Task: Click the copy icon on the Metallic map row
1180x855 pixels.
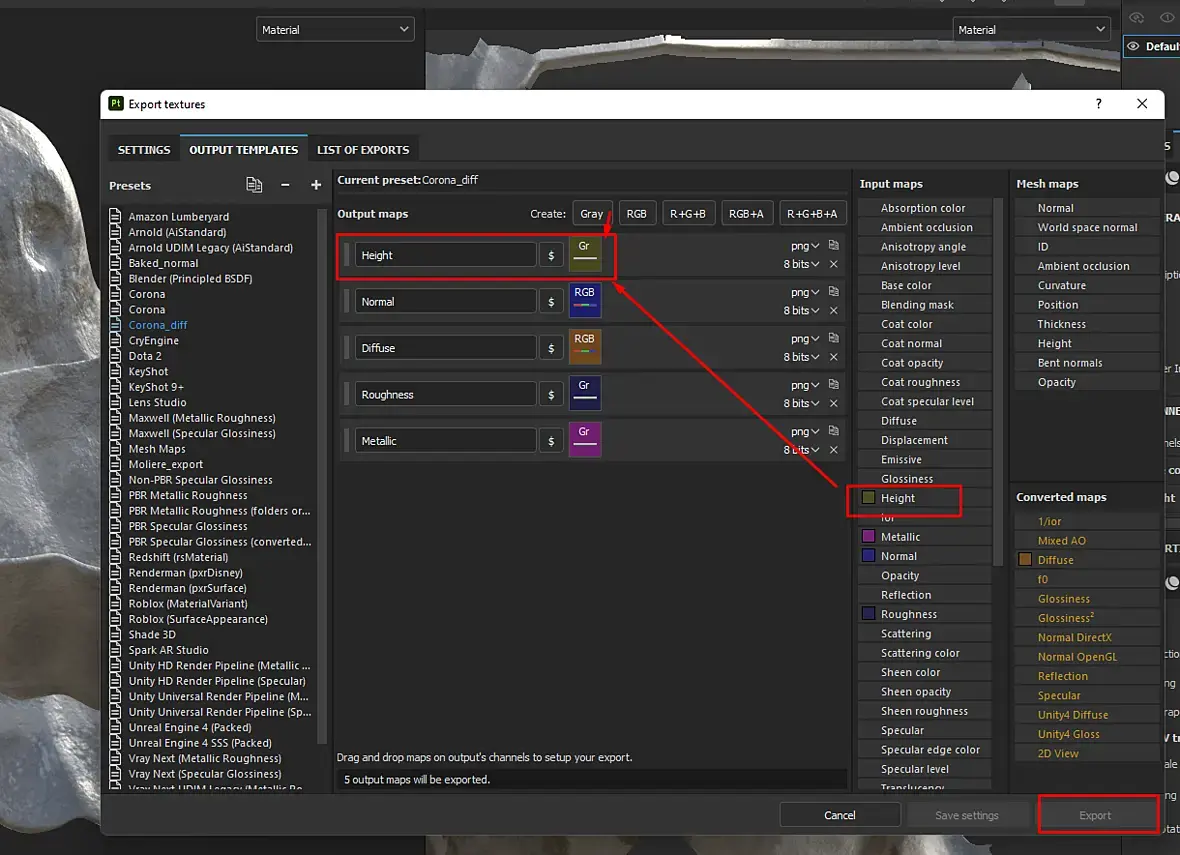Action: [x=833, y=431]
